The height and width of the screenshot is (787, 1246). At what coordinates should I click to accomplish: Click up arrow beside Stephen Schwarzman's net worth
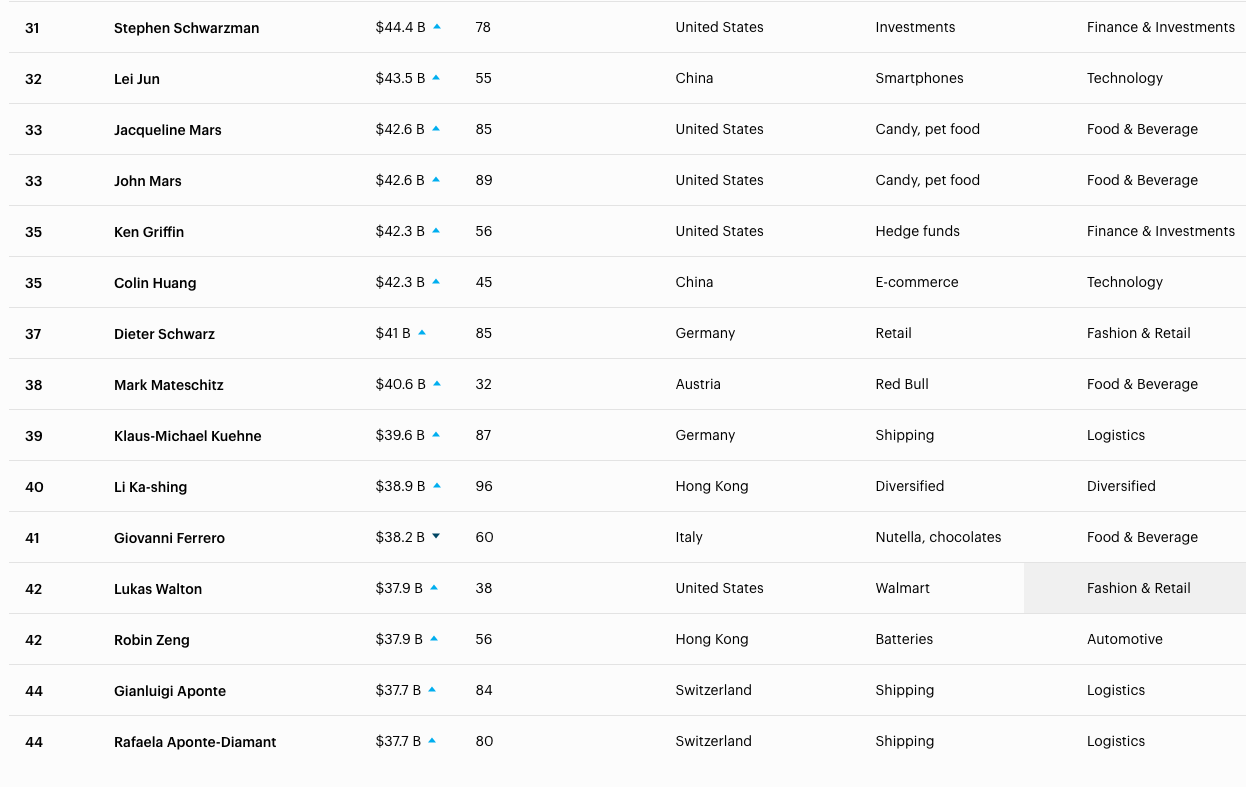[437, 27]
